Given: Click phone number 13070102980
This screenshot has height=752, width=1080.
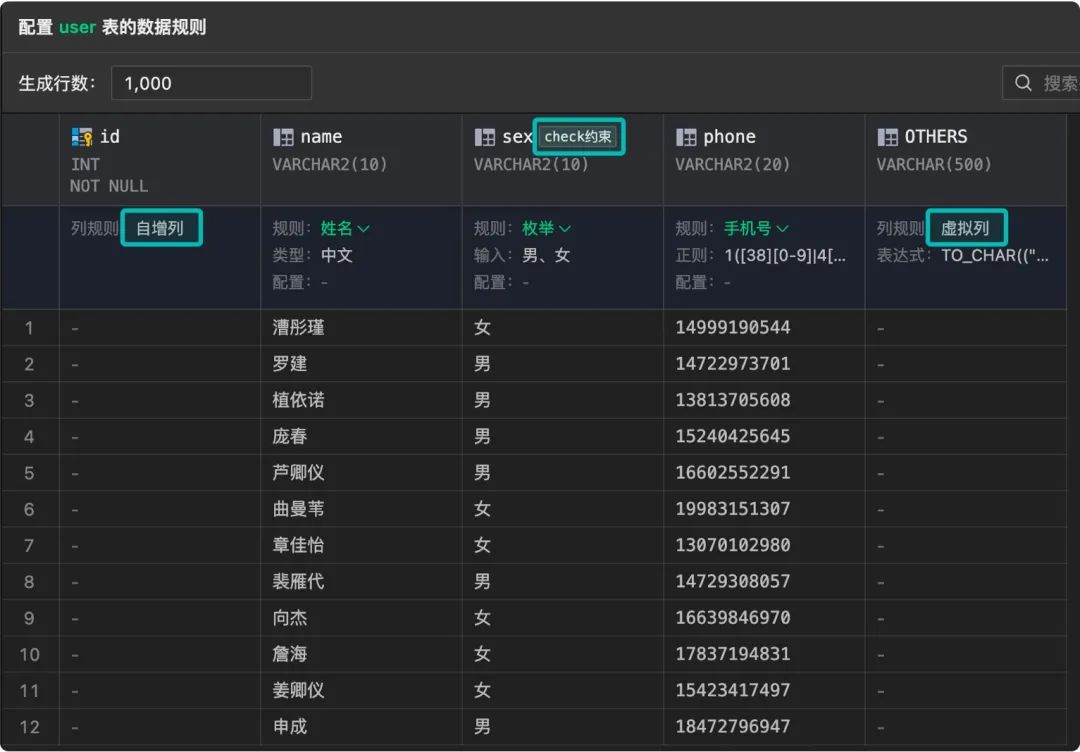Looking at the screenshot, I should pyautogui.click(x=733, y=545).
